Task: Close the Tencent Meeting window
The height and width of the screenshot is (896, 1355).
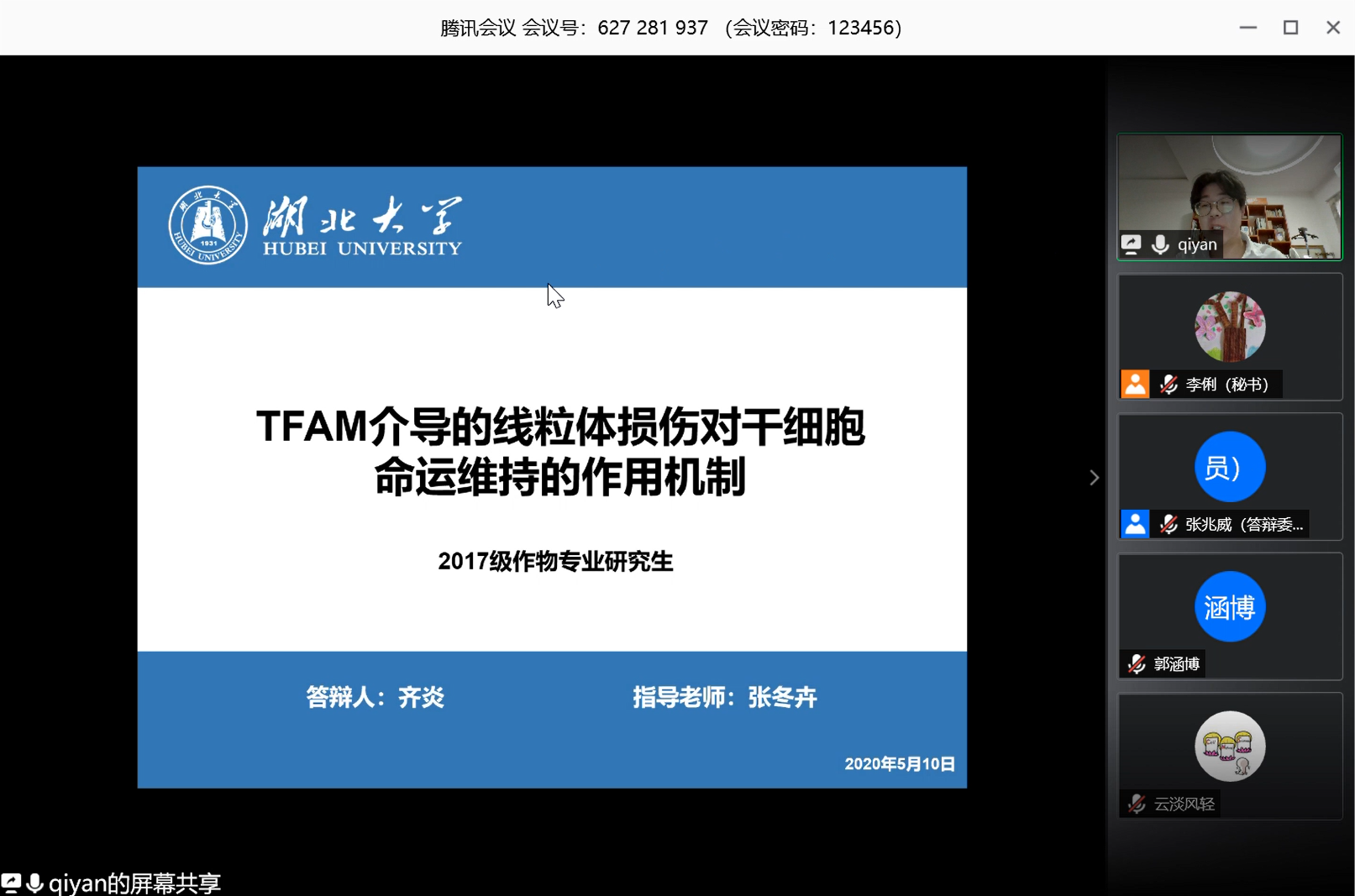Action: coord(1332,28)
